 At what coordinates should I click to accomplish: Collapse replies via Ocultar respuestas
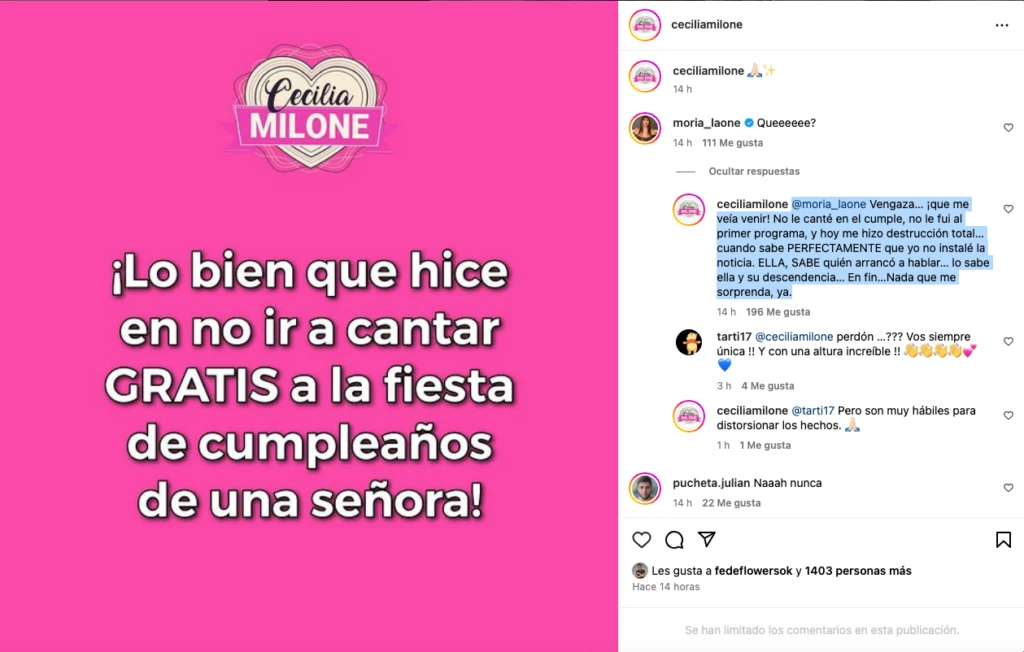[754, 171]
